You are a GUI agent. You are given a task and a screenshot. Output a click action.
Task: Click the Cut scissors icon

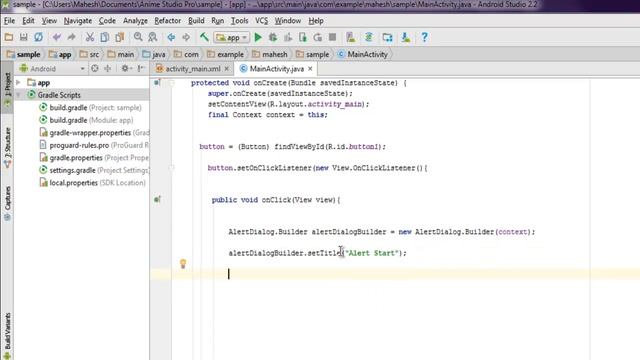click(x=89, y=38)
